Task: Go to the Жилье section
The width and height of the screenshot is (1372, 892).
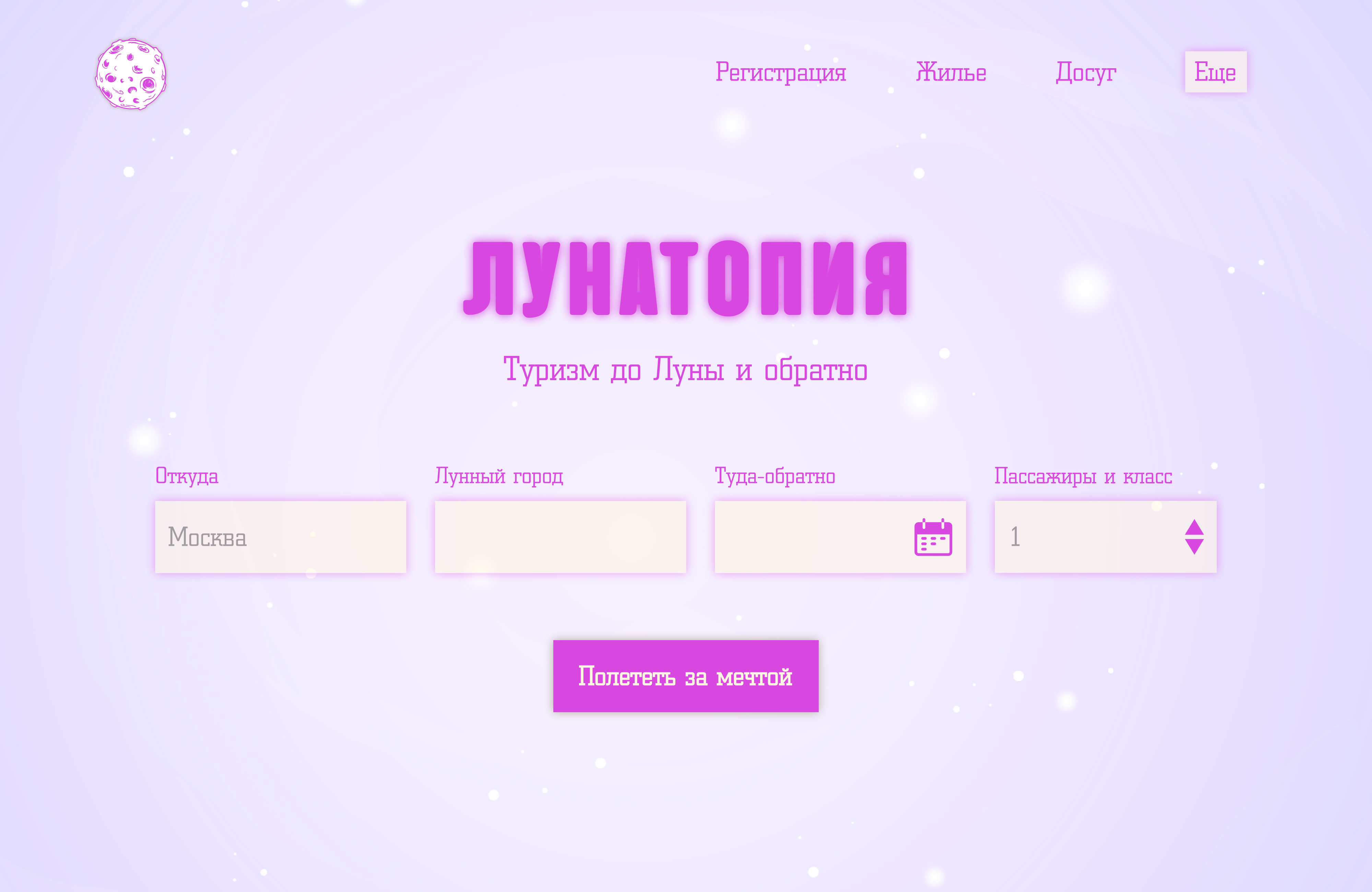Action: 950,73
